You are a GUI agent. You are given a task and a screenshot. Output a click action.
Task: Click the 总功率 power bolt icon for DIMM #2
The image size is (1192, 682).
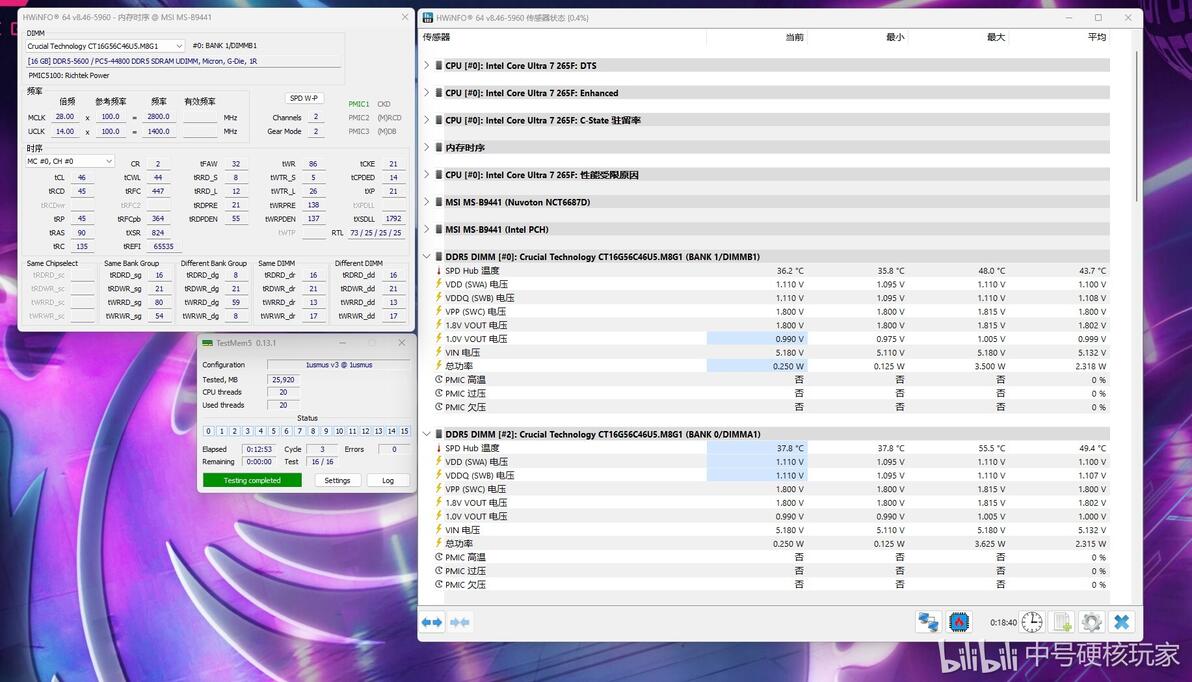pyautogui.click(x=439, y=544)
